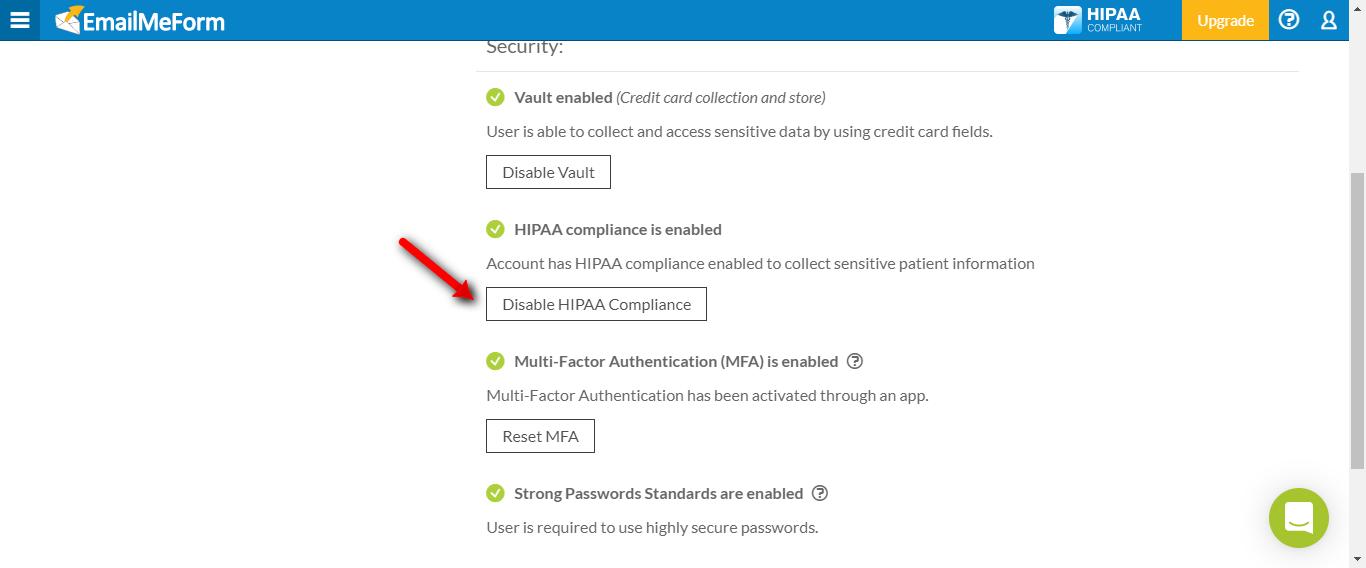Click Disable Vault button
The height and width of the screenshot is (568, 1366).
548,172
